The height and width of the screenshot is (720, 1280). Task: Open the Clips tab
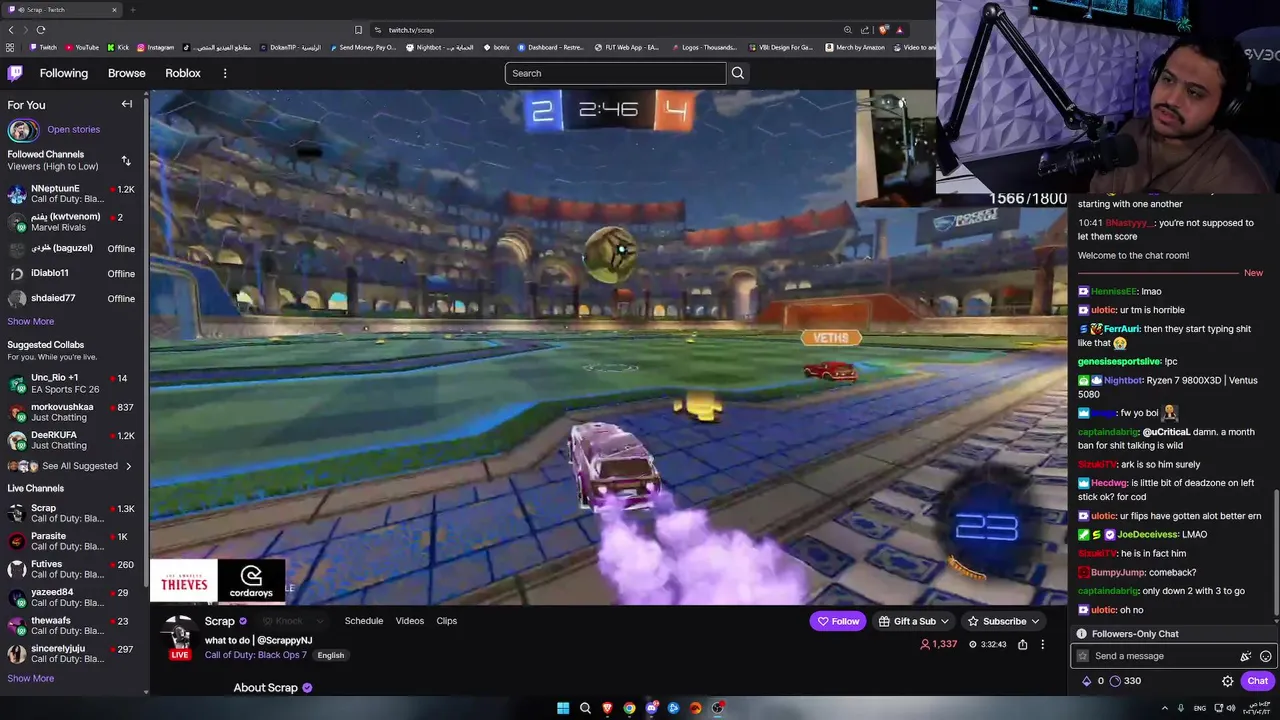447,621
